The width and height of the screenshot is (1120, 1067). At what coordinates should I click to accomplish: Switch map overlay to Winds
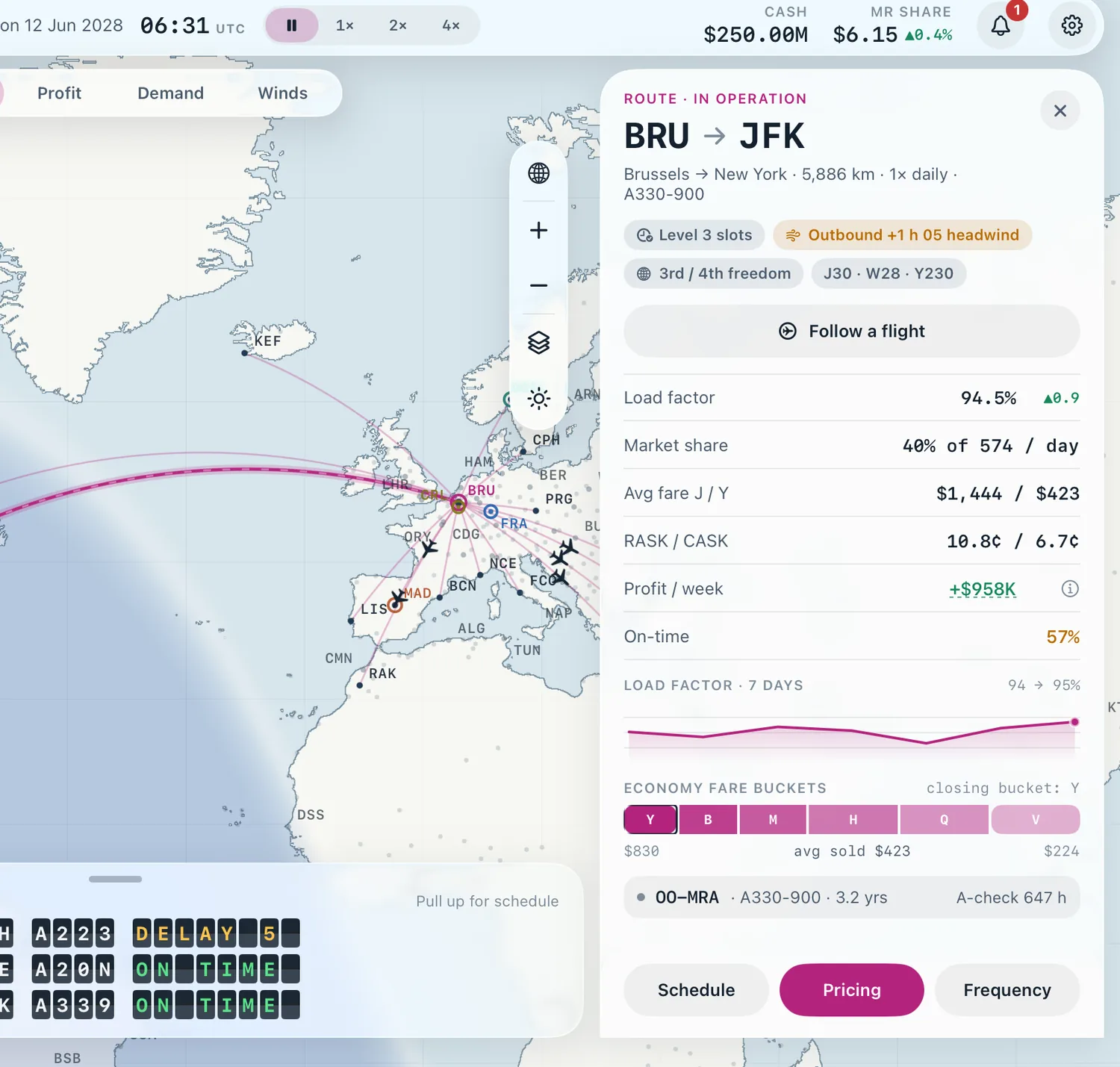(x=282, y=93)
